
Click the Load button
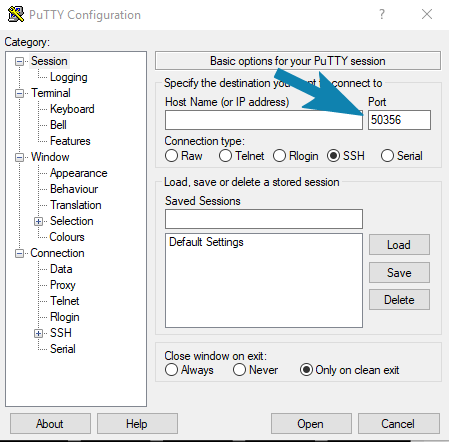(x=399, y=245)
